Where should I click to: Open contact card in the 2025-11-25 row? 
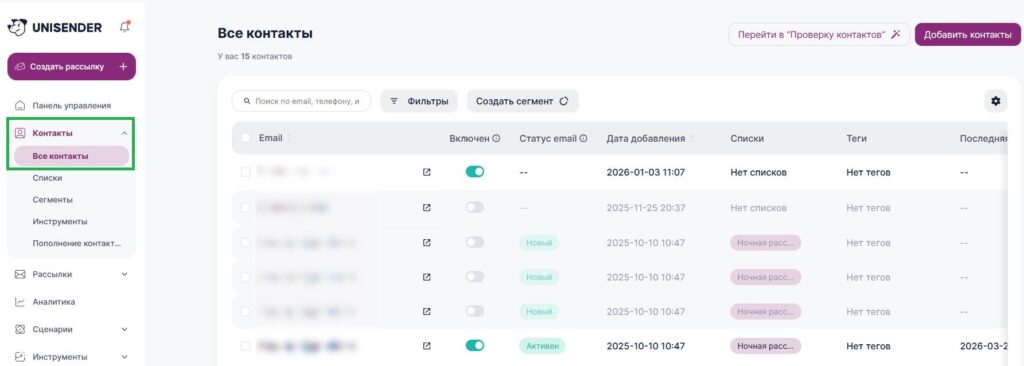[x=426, y=207]
